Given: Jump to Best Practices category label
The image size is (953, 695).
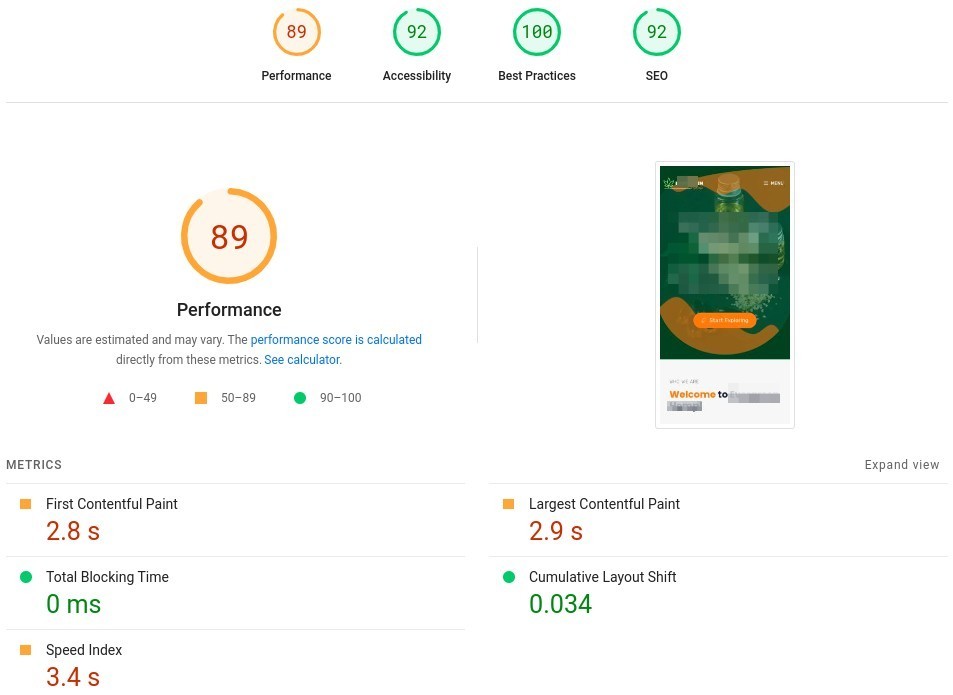Looking at the screenshot, I should click(x=537, y=76).
